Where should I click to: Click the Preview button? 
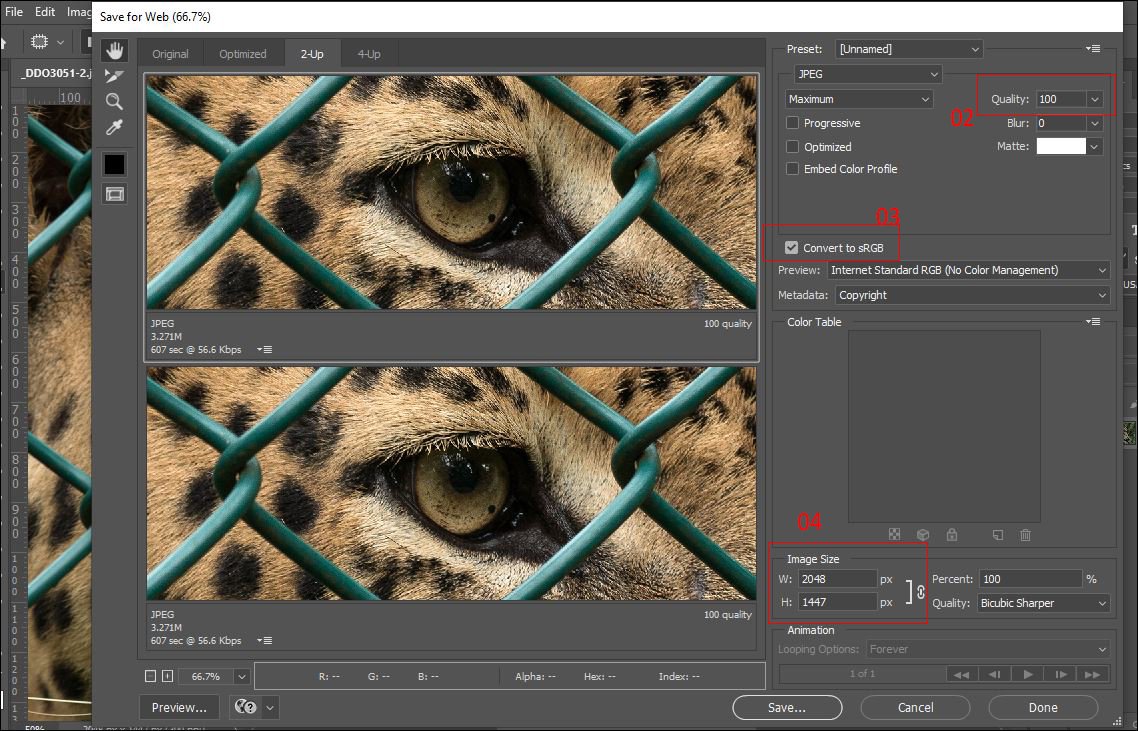click(x=178, y=707)
